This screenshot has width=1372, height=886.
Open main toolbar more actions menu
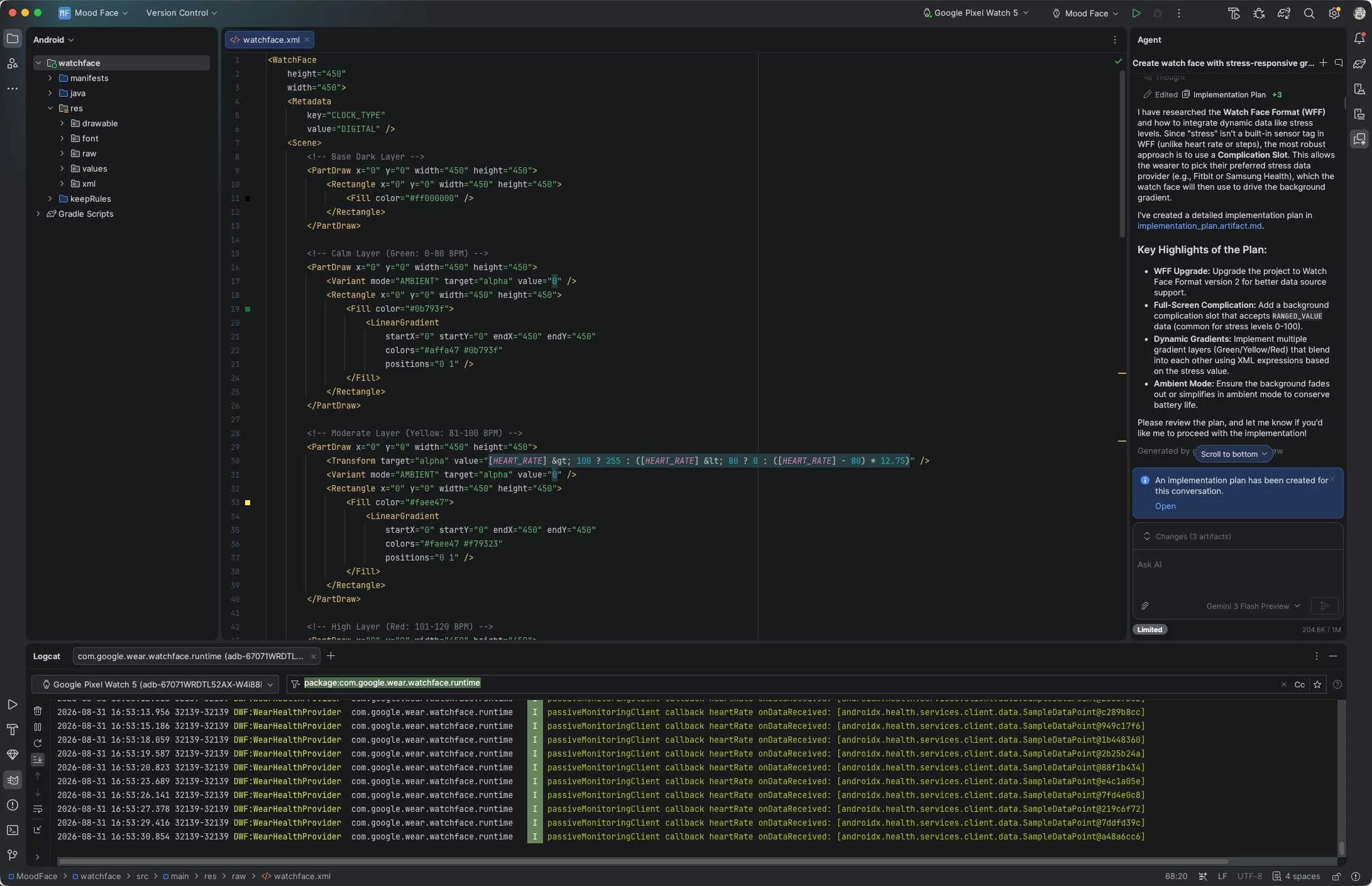(x=1178, y=13)
